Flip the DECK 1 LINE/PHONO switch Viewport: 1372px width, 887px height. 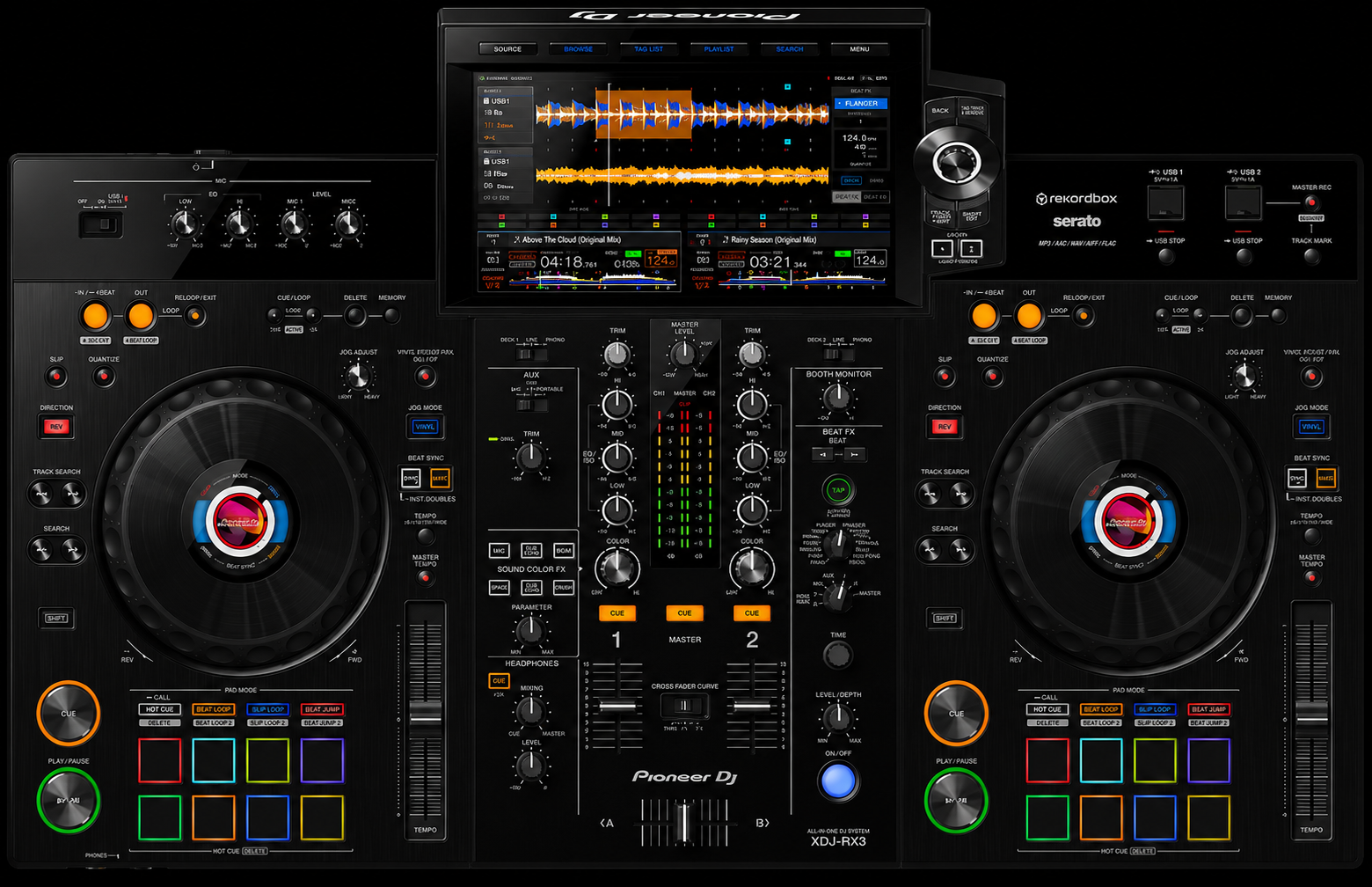click(532, 354)
